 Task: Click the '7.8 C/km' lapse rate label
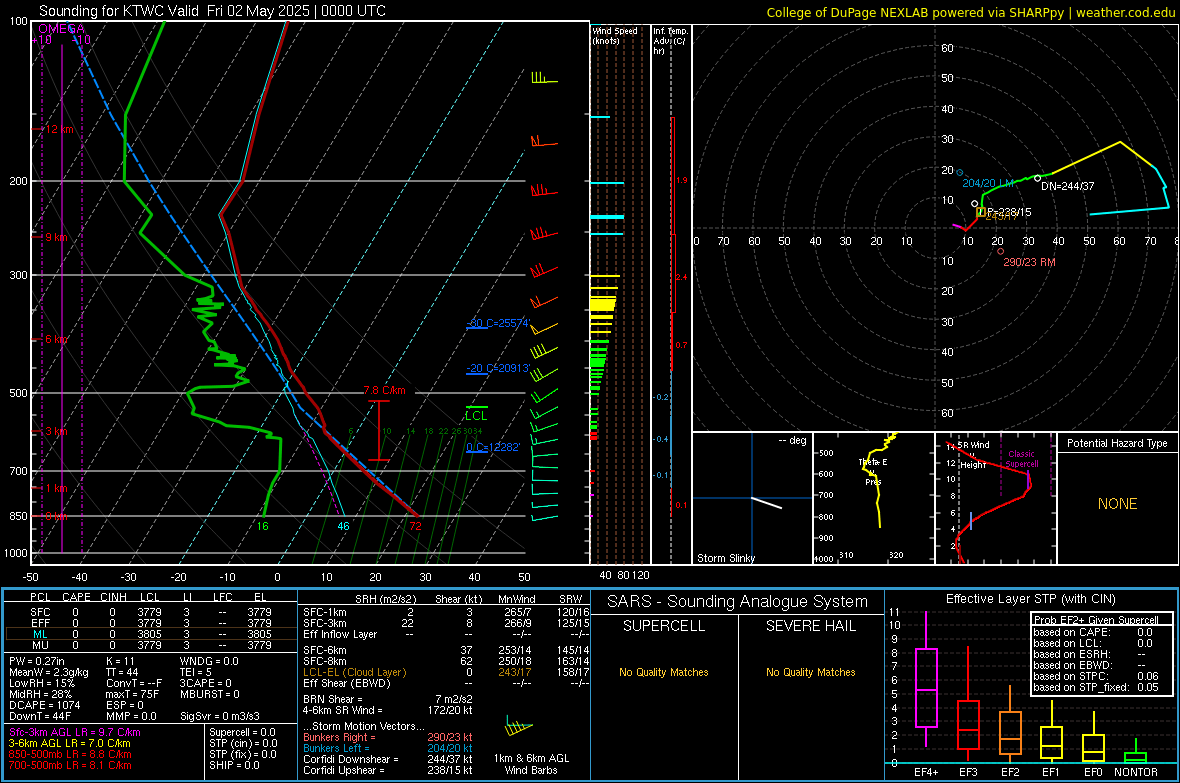(x=384, y=390)
